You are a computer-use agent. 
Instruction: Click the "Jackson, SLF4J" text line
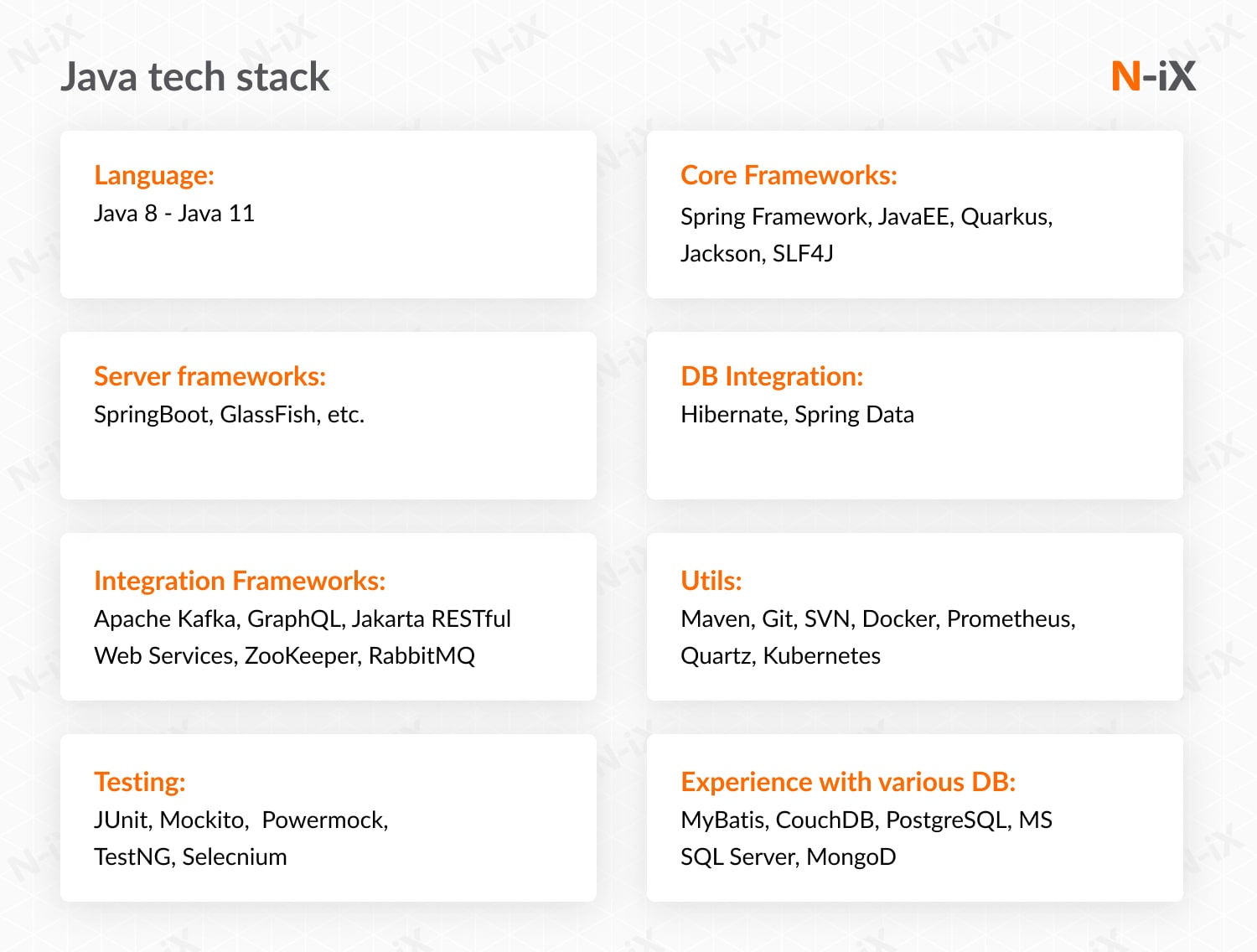click(x=757, y=253)
